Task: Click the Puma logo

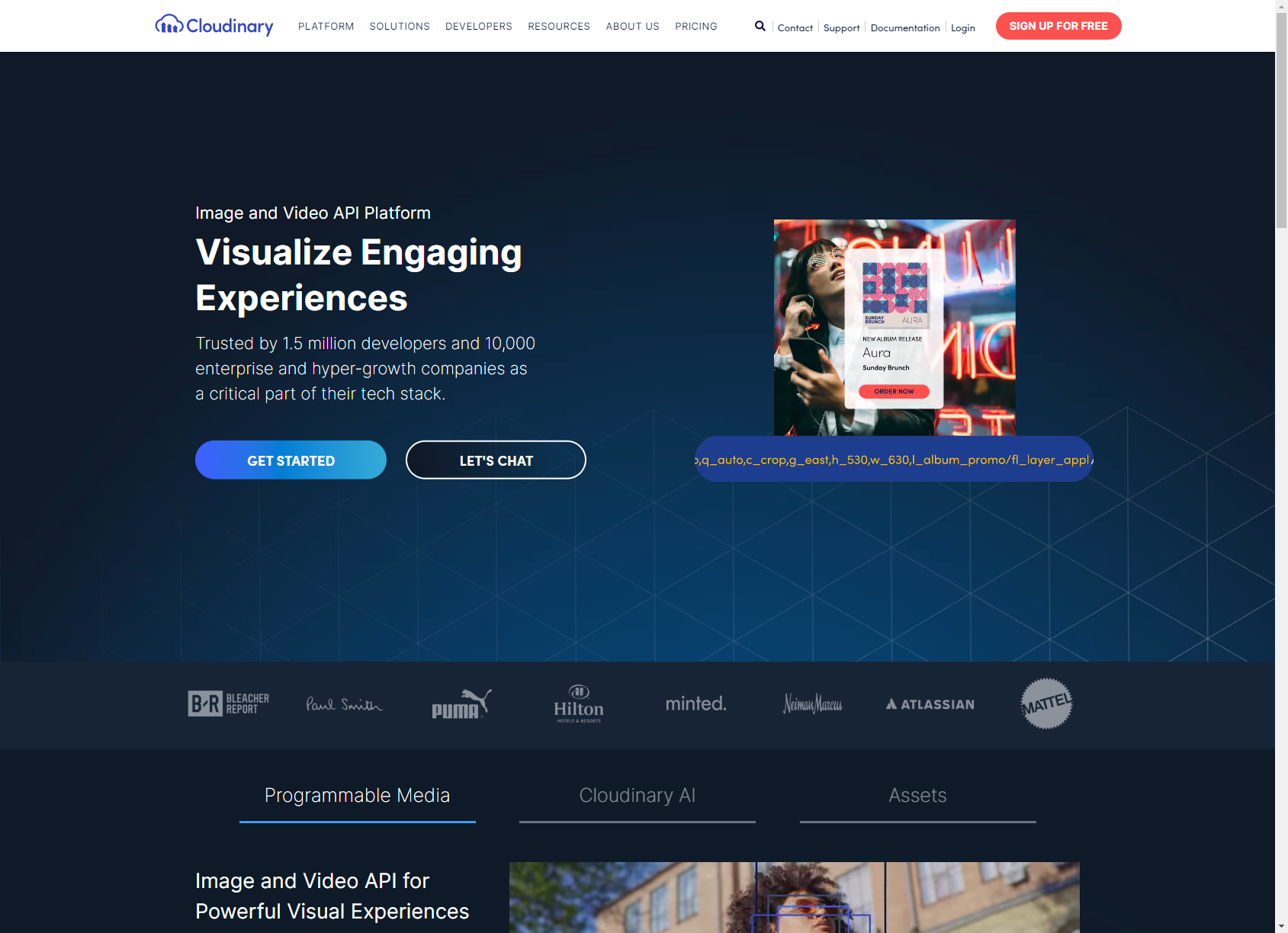Action: pyautogui.click(x=461, y=704)
